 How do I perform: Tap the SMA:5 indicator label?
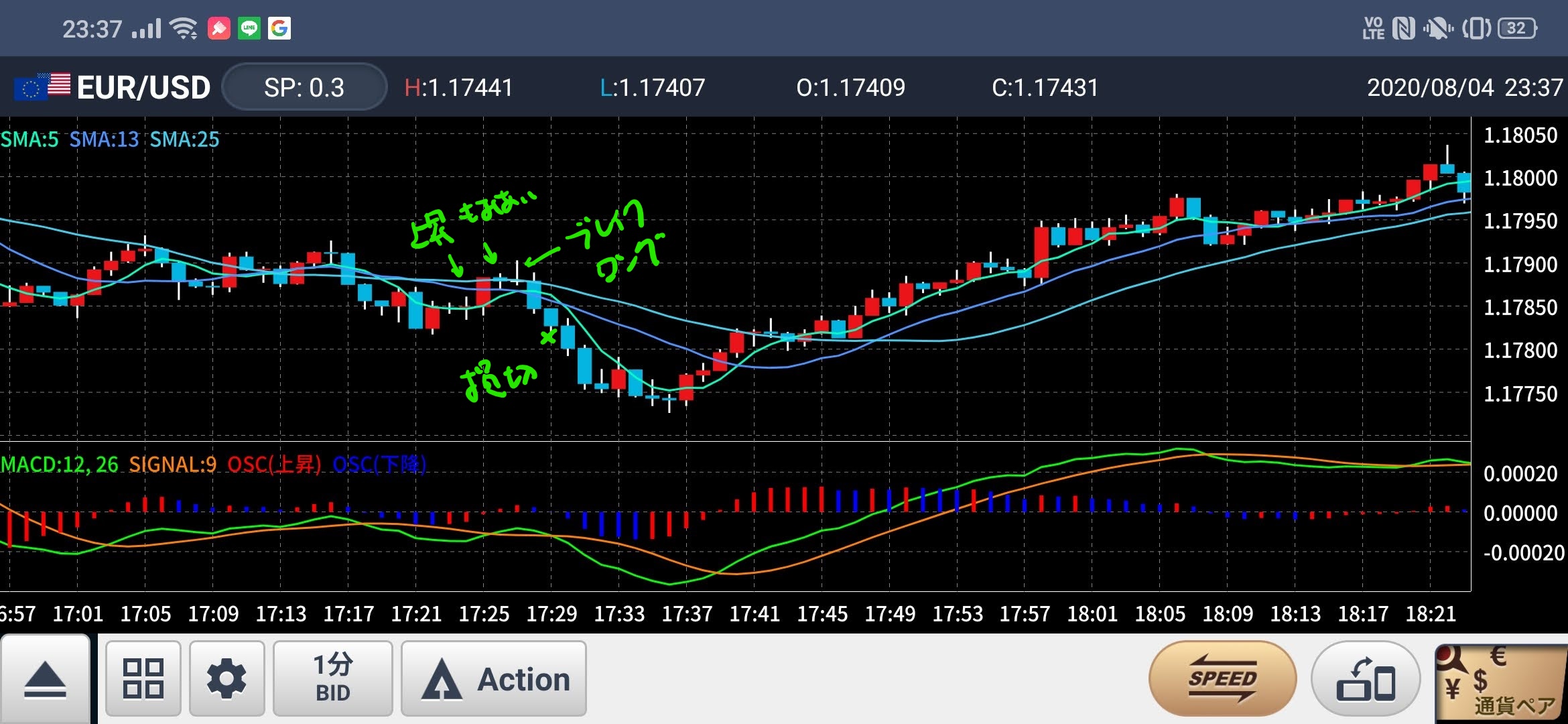(x=29, y=139)
